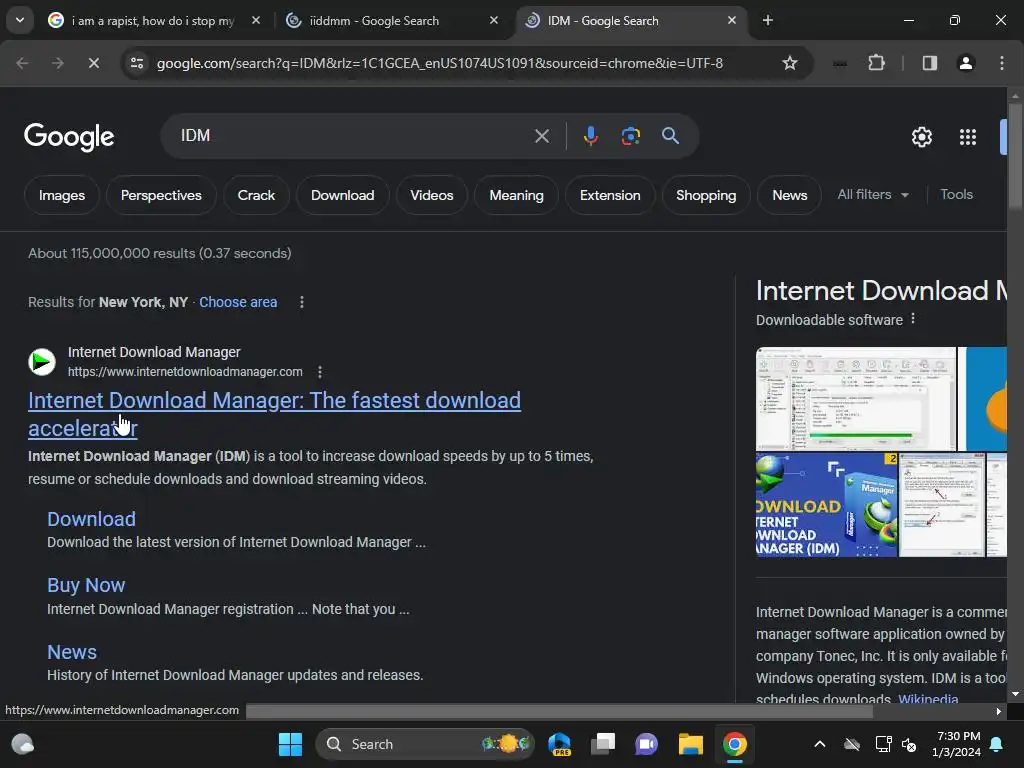Go forward one page
The width and height of the screenshot is (1024, 768).
[58, 63]
